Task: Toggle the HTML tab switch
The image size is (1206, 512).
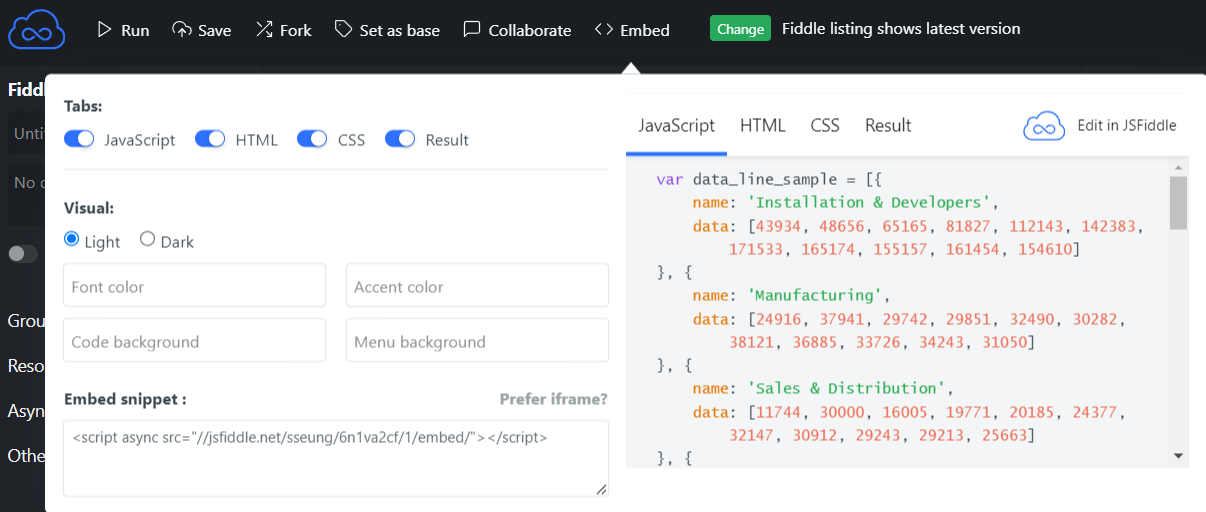Action: 210,139
